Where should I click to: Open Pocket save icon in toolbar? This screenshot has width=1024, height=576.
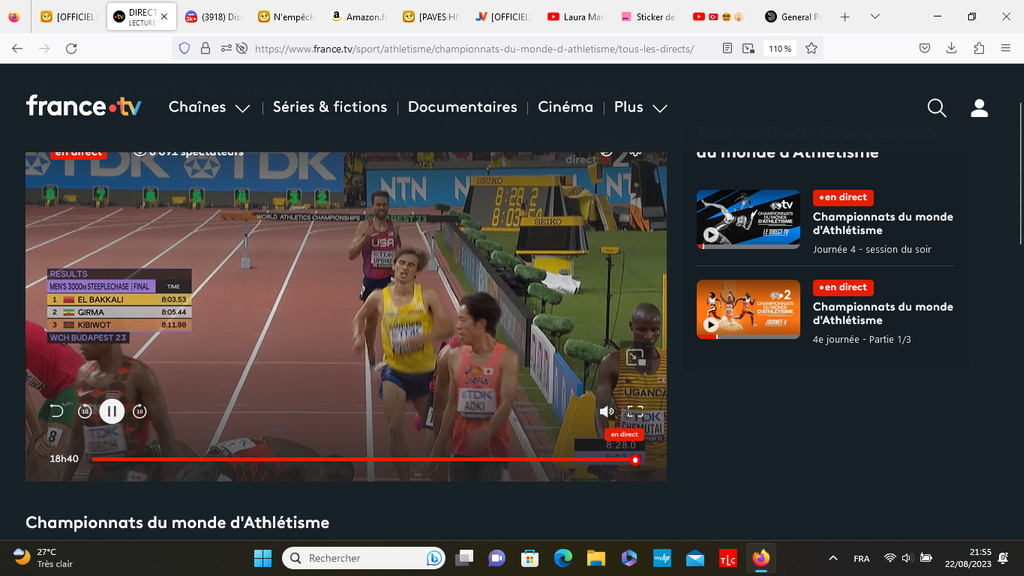click(924, 48)
